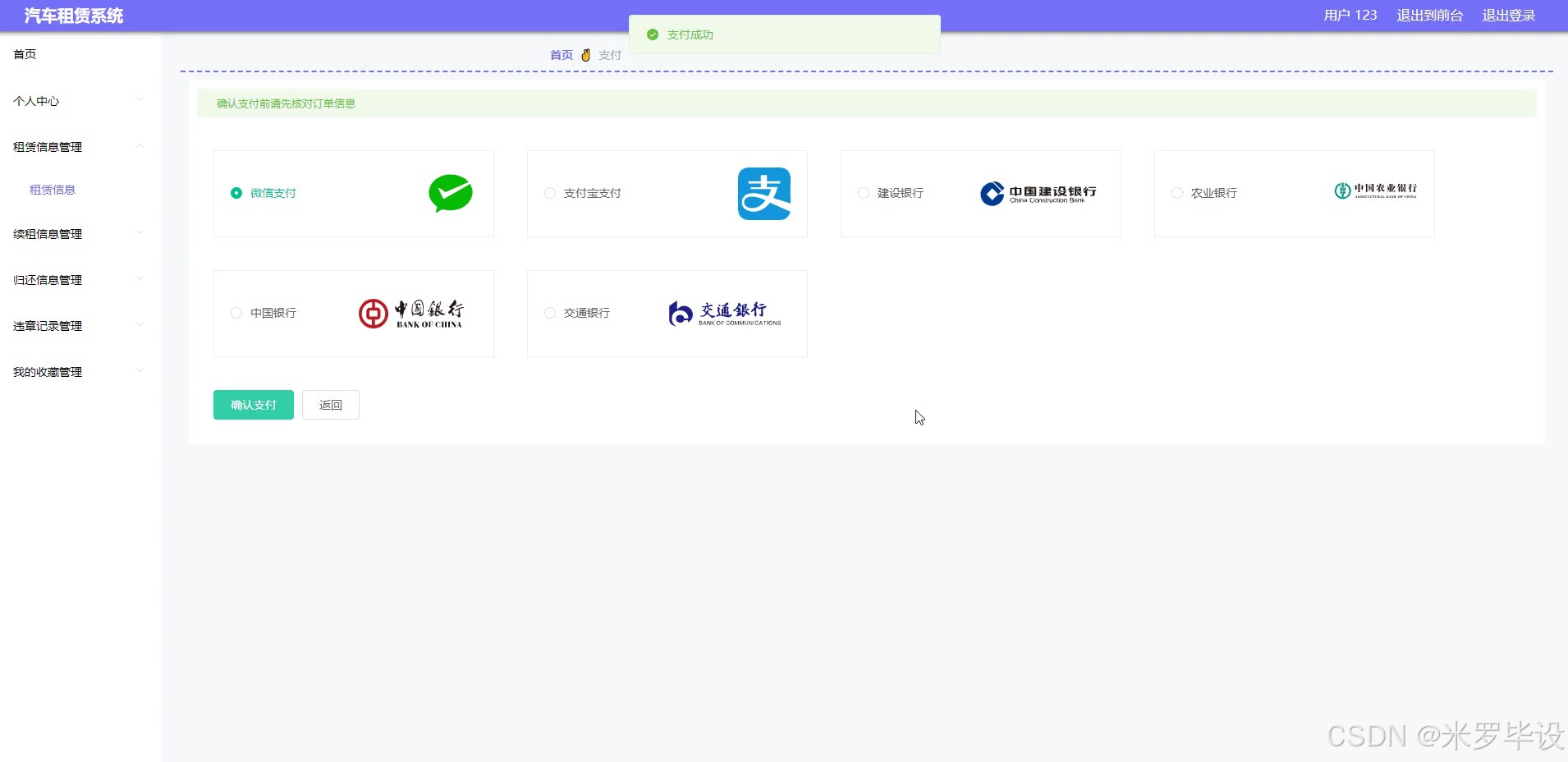
Task: Click the Bank of China logo
Action: pos(411,314)
